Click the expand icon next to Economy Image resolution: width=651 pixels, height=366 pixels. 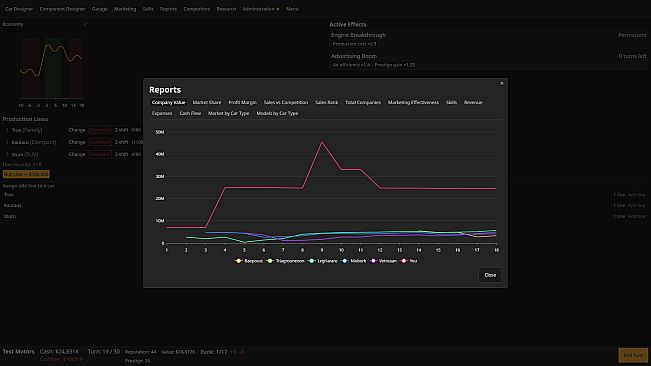(85, 24)
